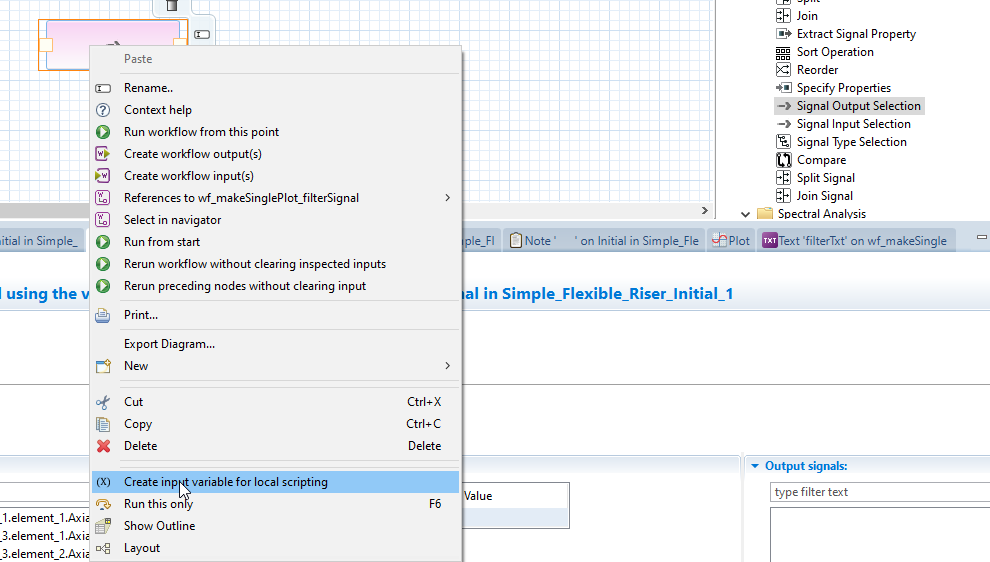
Task: Click the Reorder icon in palette
Action: [x=784, y=70]
